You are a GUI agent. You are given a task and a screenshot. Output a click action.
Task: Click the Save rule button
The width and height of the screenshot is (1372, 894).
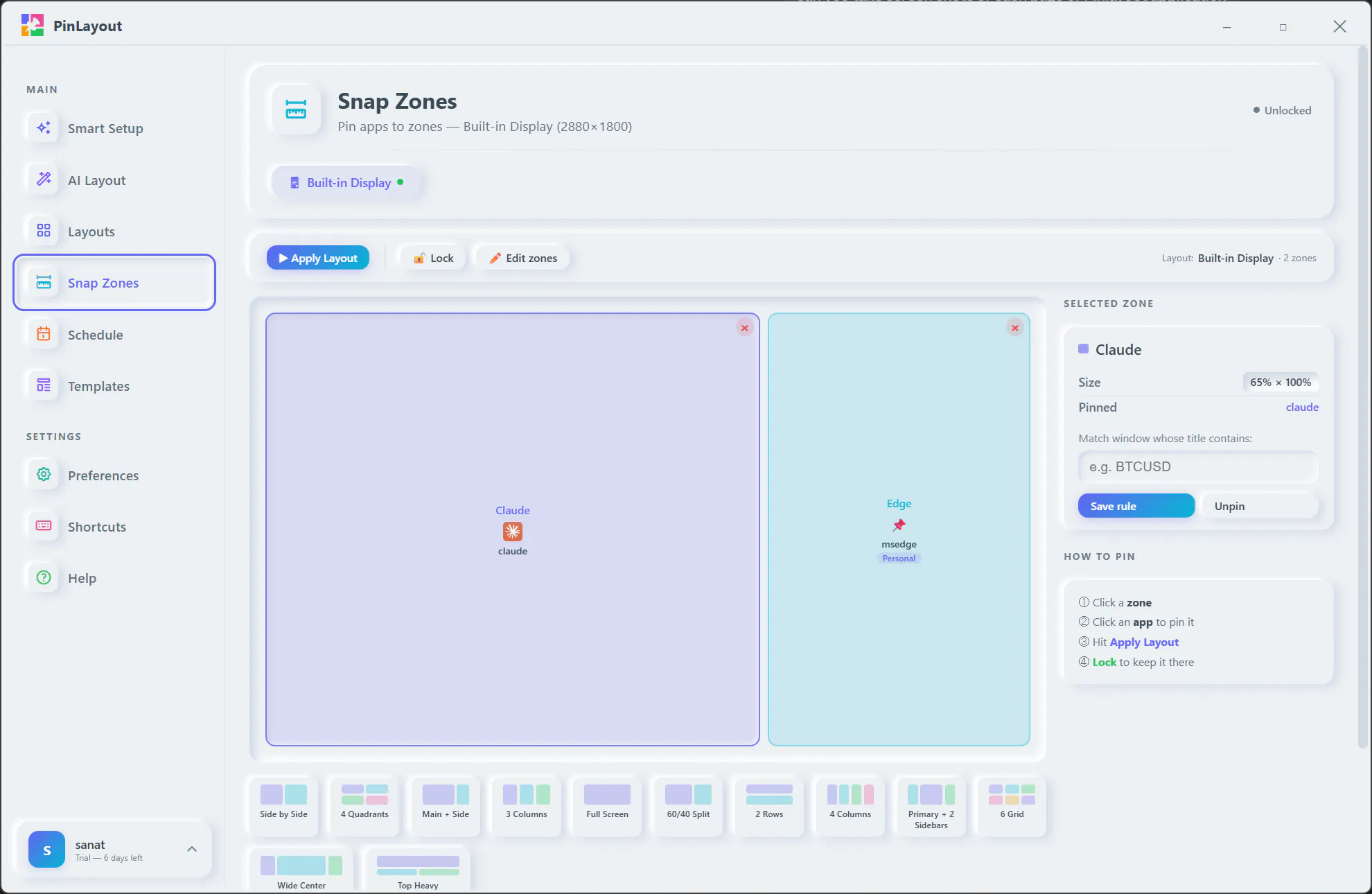1136,506
